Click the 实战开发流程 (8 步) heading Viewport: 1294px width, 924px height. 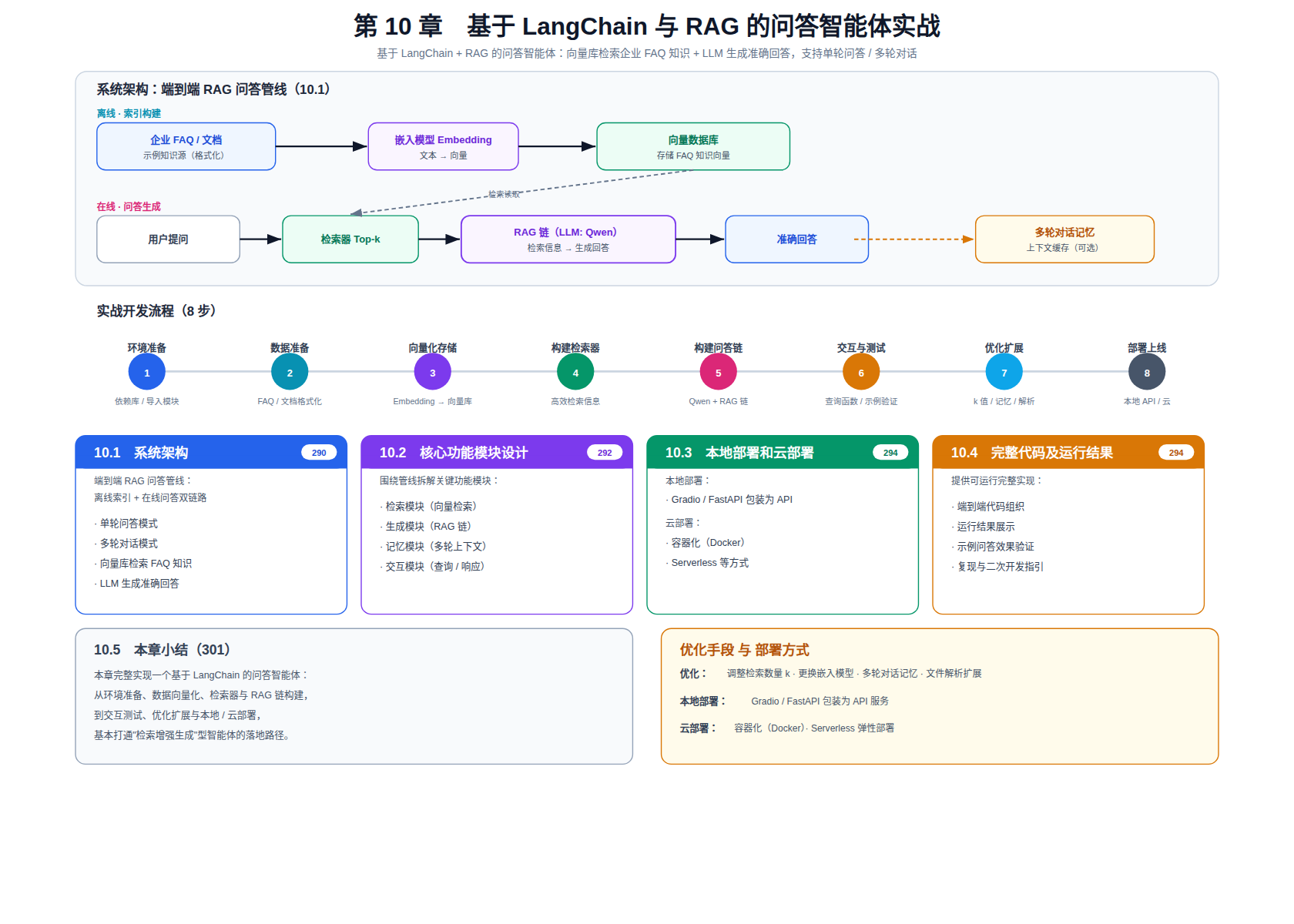pos(156,311)
